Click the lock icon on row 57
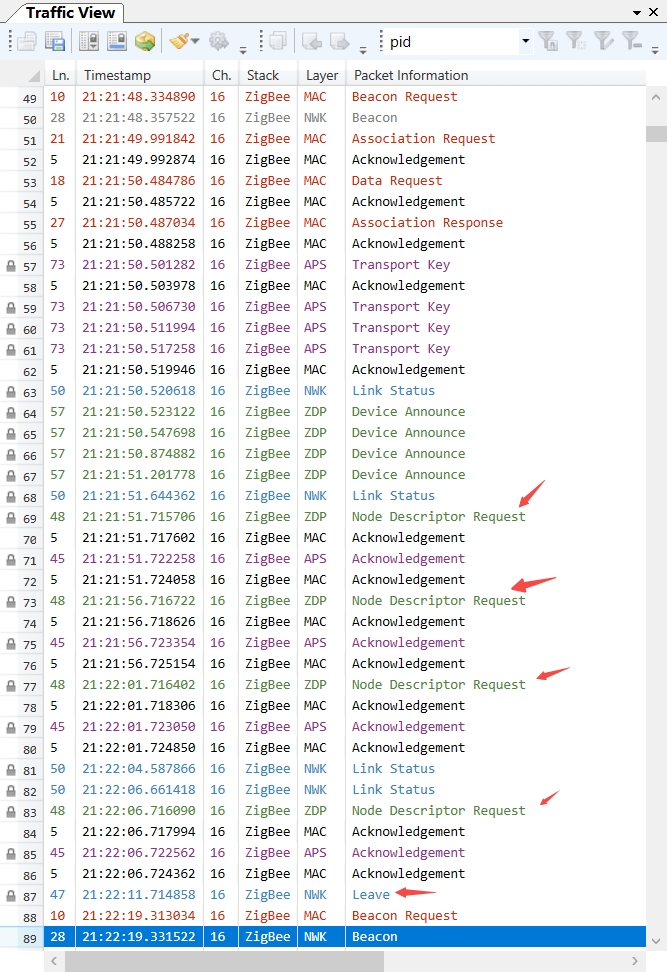Image resolution: width=667 pixels, height=972 pixels. tap(11, 267)
